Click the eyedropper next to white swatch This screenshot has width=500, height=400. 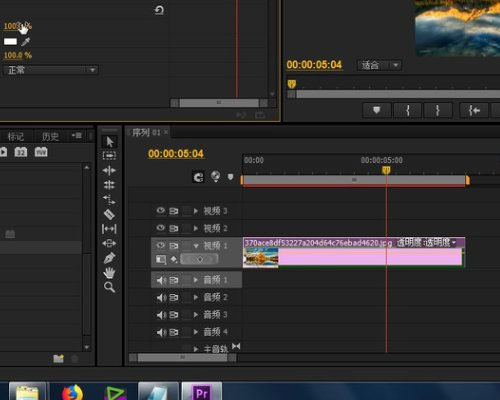point(26,41)
